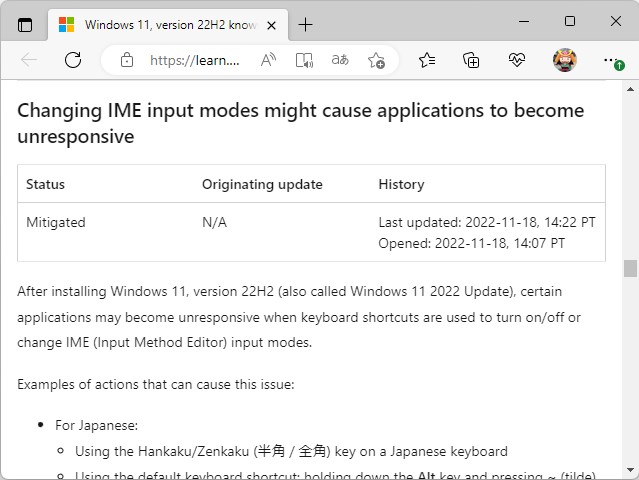
Task: Click the scrollbar up arrow
Action: tap(630, 89)
